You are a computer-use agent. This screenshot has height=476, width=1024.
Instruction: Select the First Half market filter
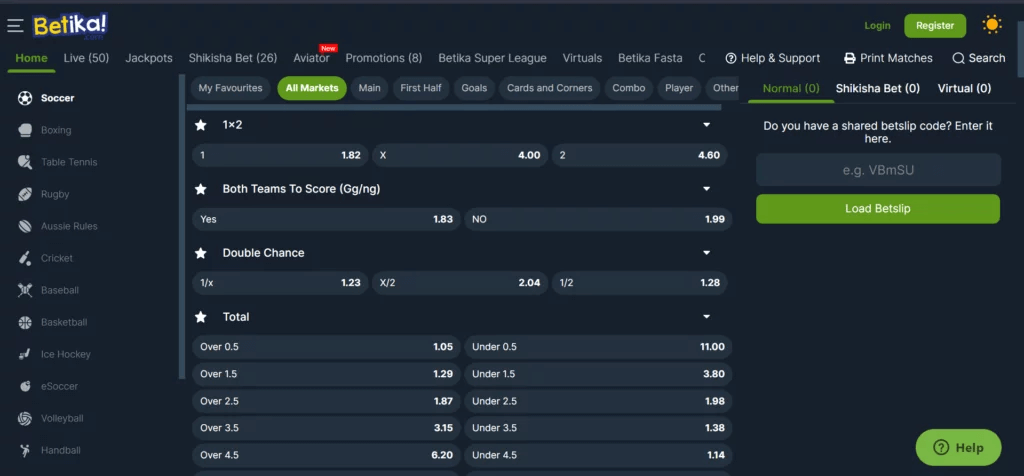pos(421,88)
